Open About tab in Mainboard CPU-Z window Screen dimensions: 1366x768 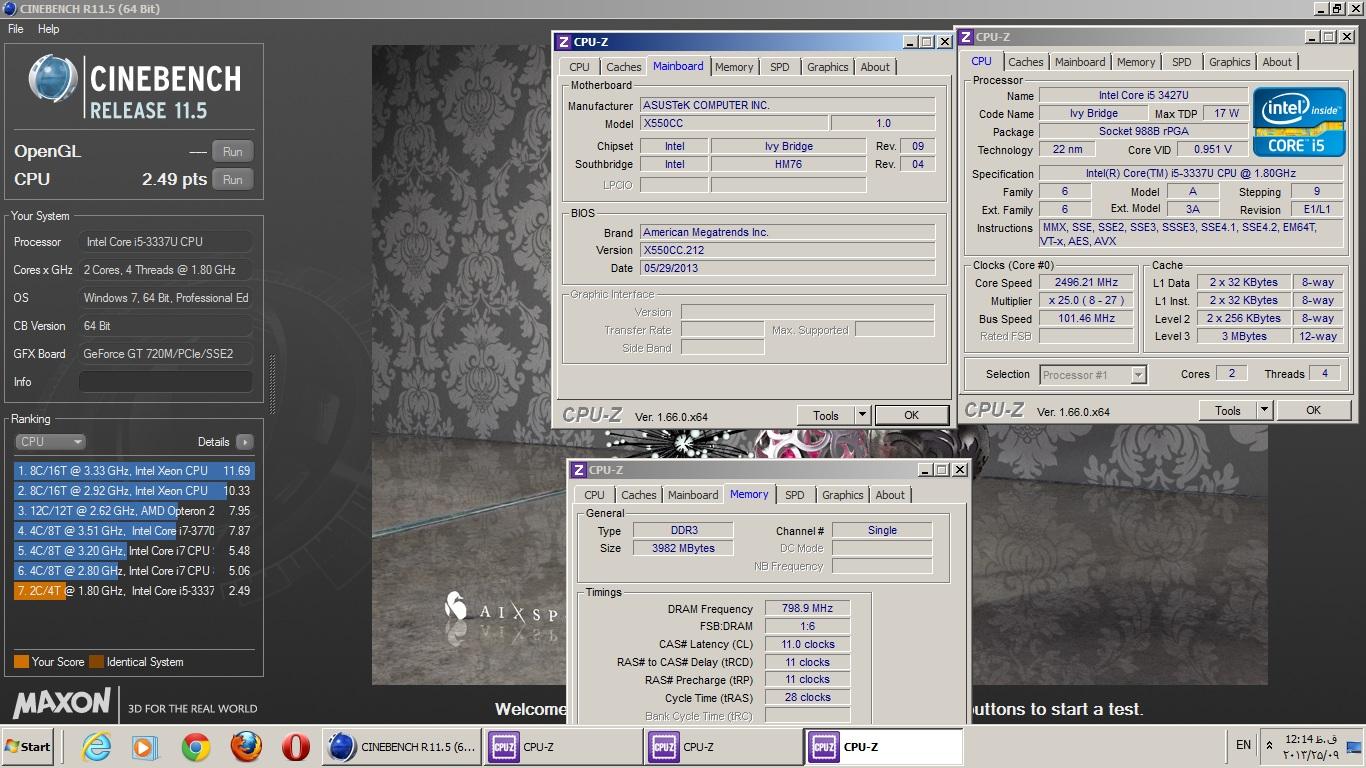(875, 67)
